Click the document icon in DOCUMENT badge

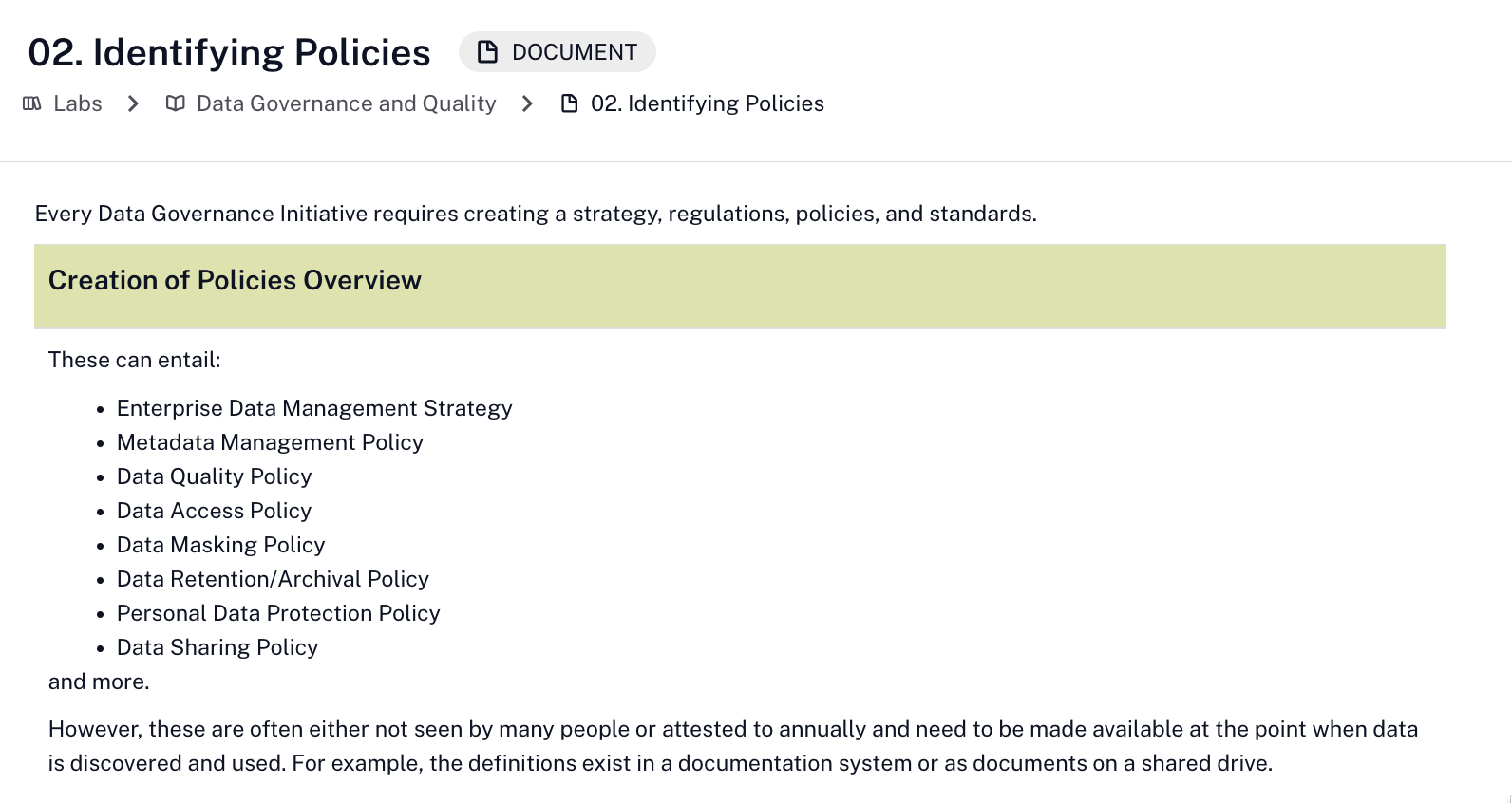[487, 52]
